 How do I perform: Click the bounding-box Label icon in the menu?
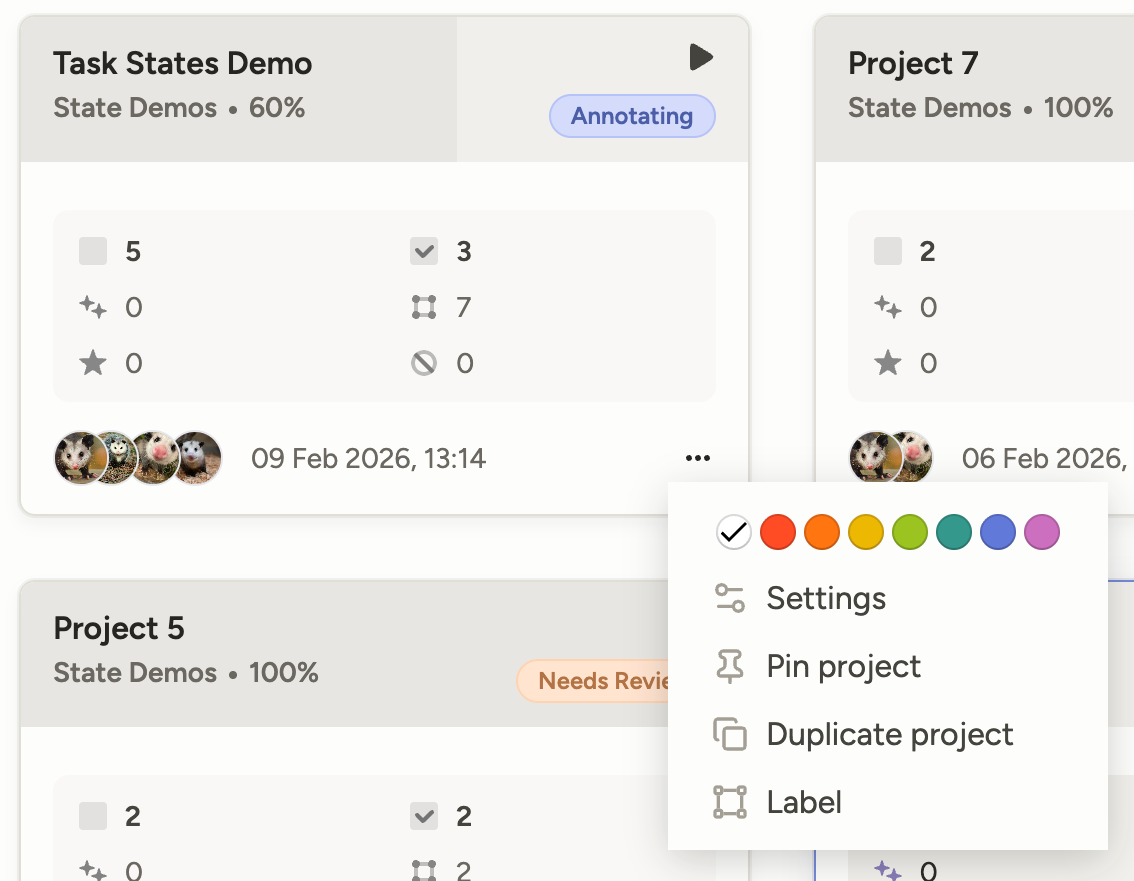730,802
